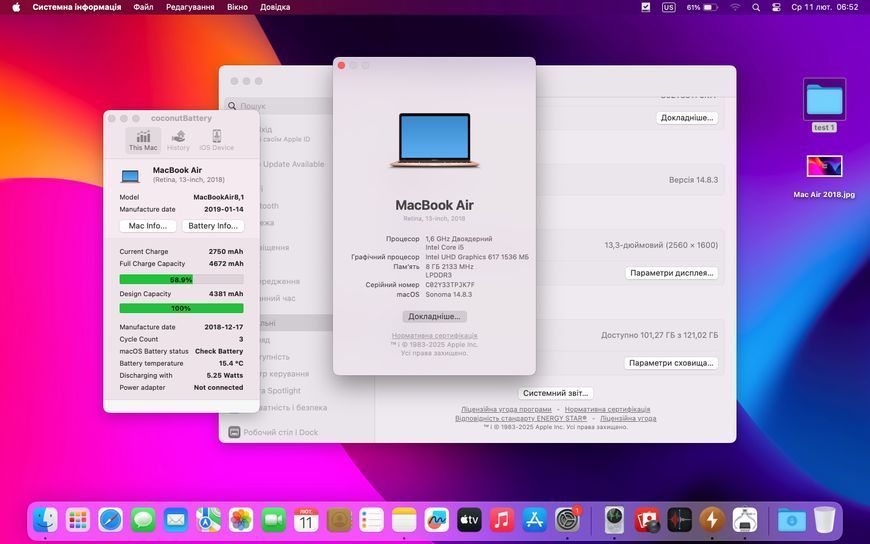Viewport: 870px width, 544px height.
Task: Open Ліцензійна угода програми link
Action: tap(506, 409)
